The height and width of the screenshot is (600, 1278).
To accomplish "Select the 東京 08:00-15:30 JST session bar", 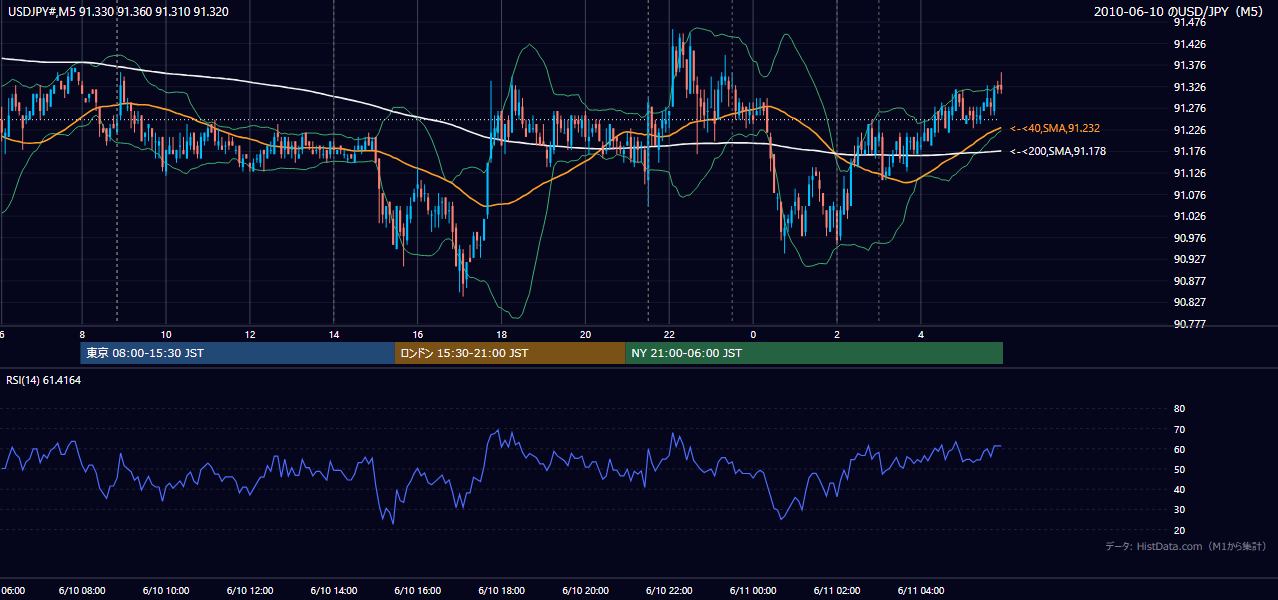I will pos(238,353).
